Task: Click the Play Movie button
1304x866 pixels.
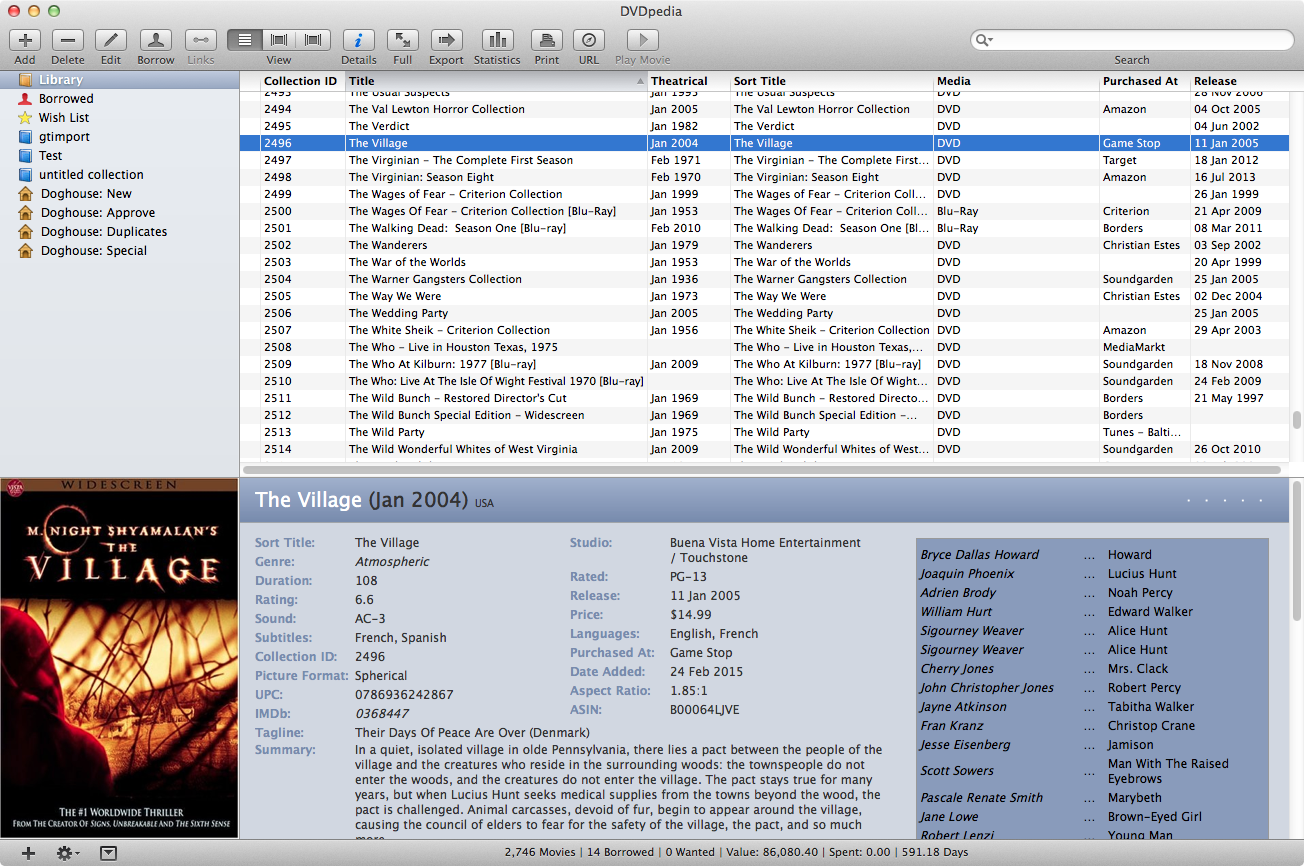Action: tap(642, 40)
